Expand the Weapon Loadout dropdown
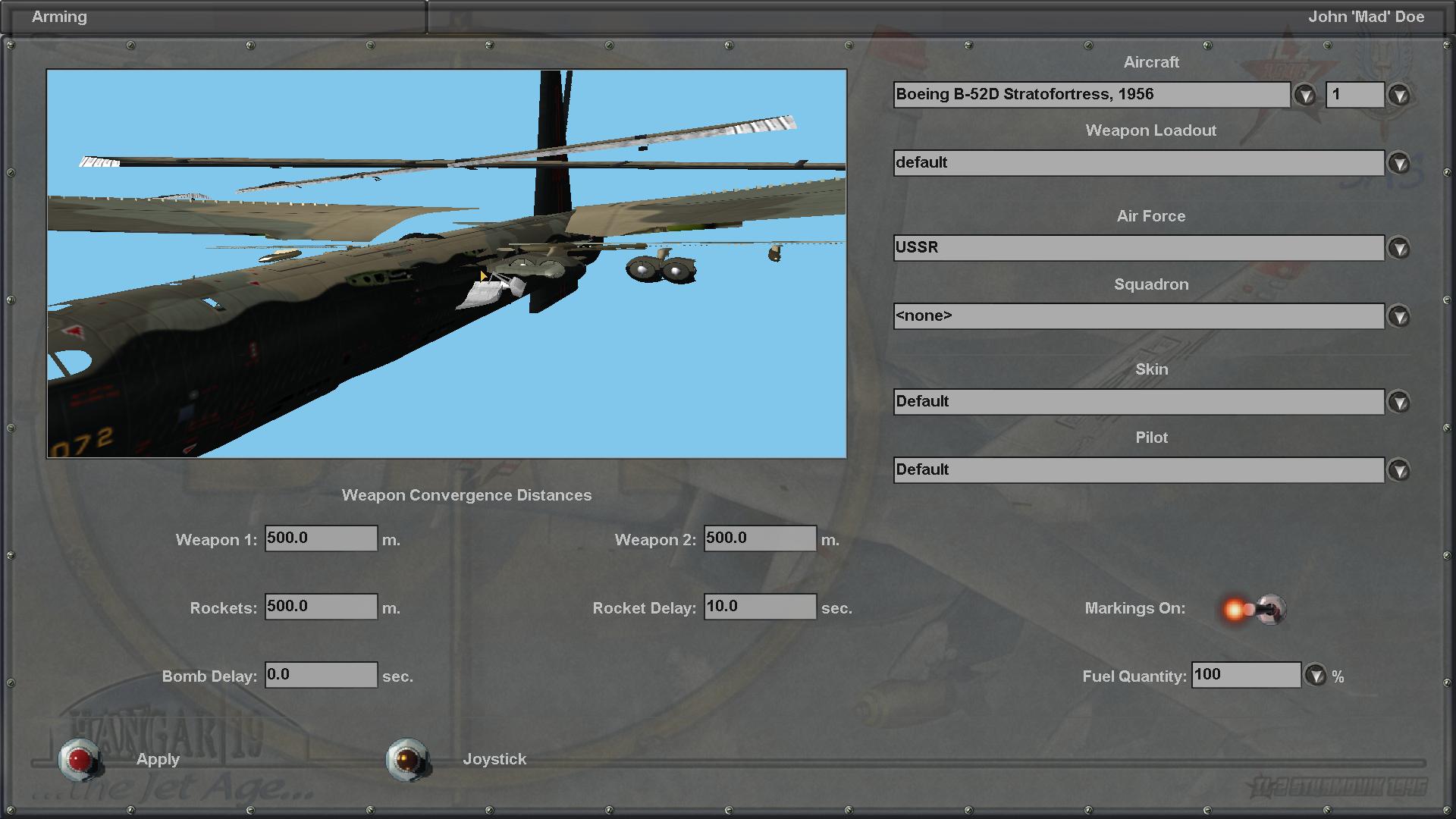This screenshot has height=819, width=1456. pyautogui.click(x=1399, y=163)
